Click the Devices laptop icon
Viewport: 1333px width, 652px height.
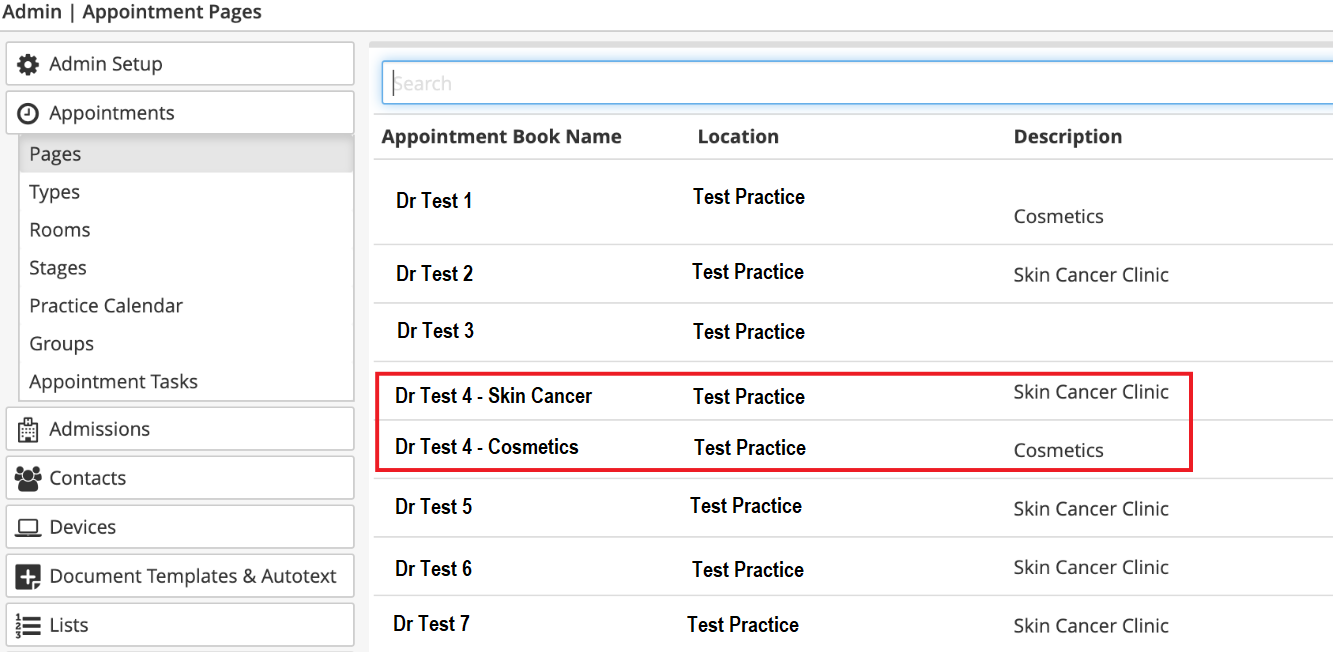[29, 527]
